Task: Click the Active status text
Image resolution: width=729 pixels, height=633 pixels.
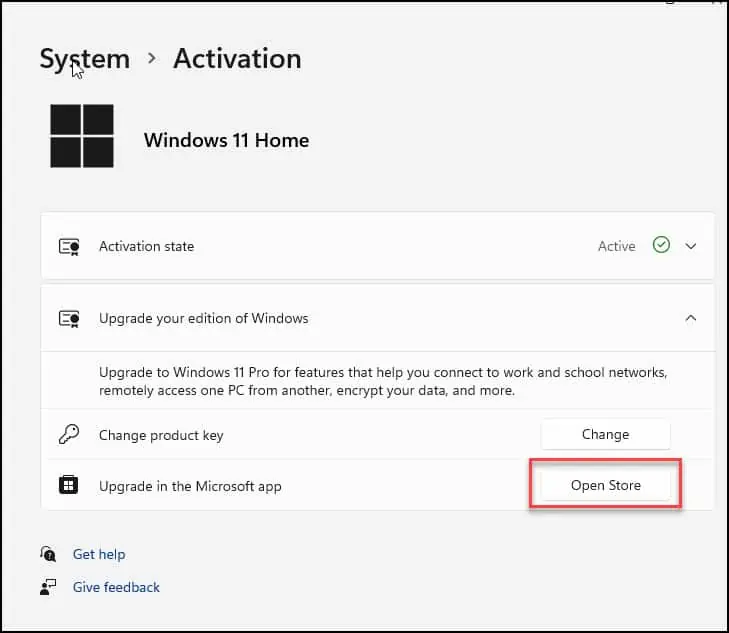Action: tap(616, 246)
